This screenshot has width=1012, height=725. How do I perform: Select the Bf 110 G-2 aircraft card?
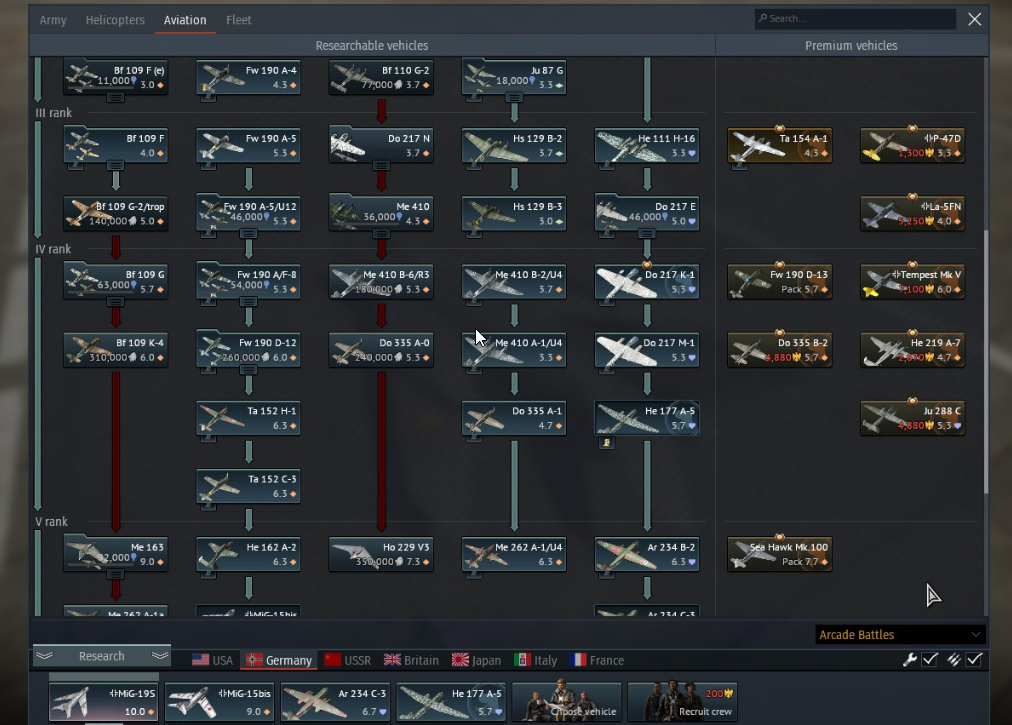tap(381, 77)
